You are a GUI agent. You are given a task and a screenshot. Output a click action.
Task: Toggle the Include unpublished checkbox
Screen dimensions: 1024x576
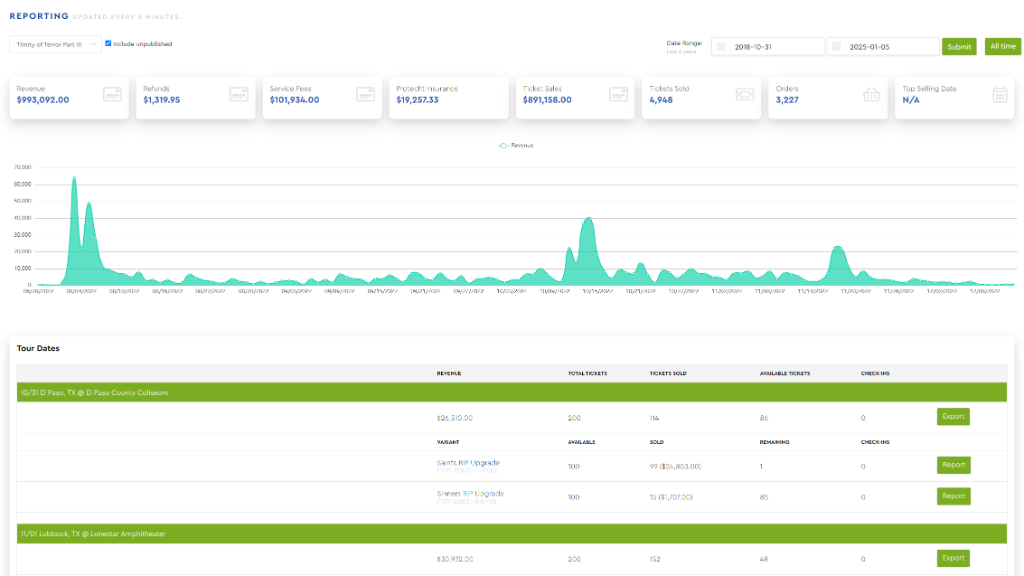coord(108,43)
